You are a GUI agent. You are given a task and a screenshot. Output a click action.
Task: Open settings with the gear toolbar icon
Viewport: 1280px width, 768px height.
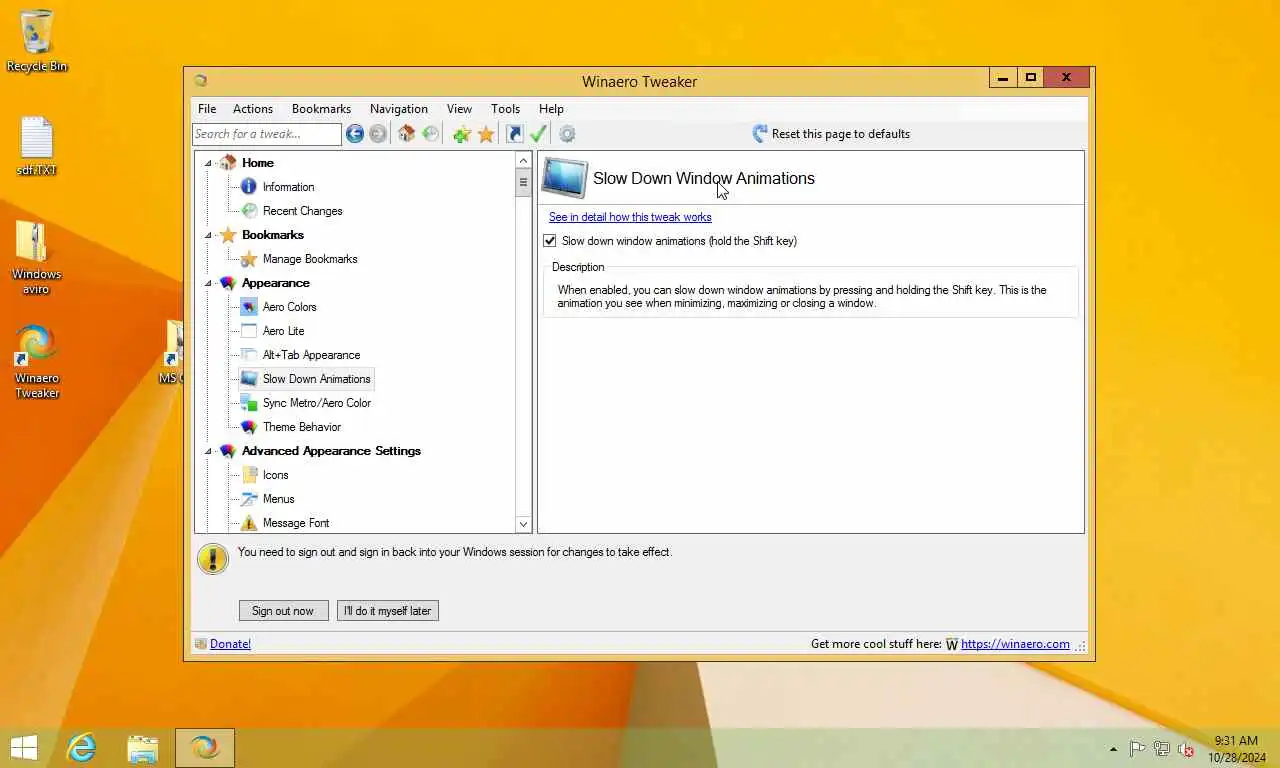tap(567, 134)
